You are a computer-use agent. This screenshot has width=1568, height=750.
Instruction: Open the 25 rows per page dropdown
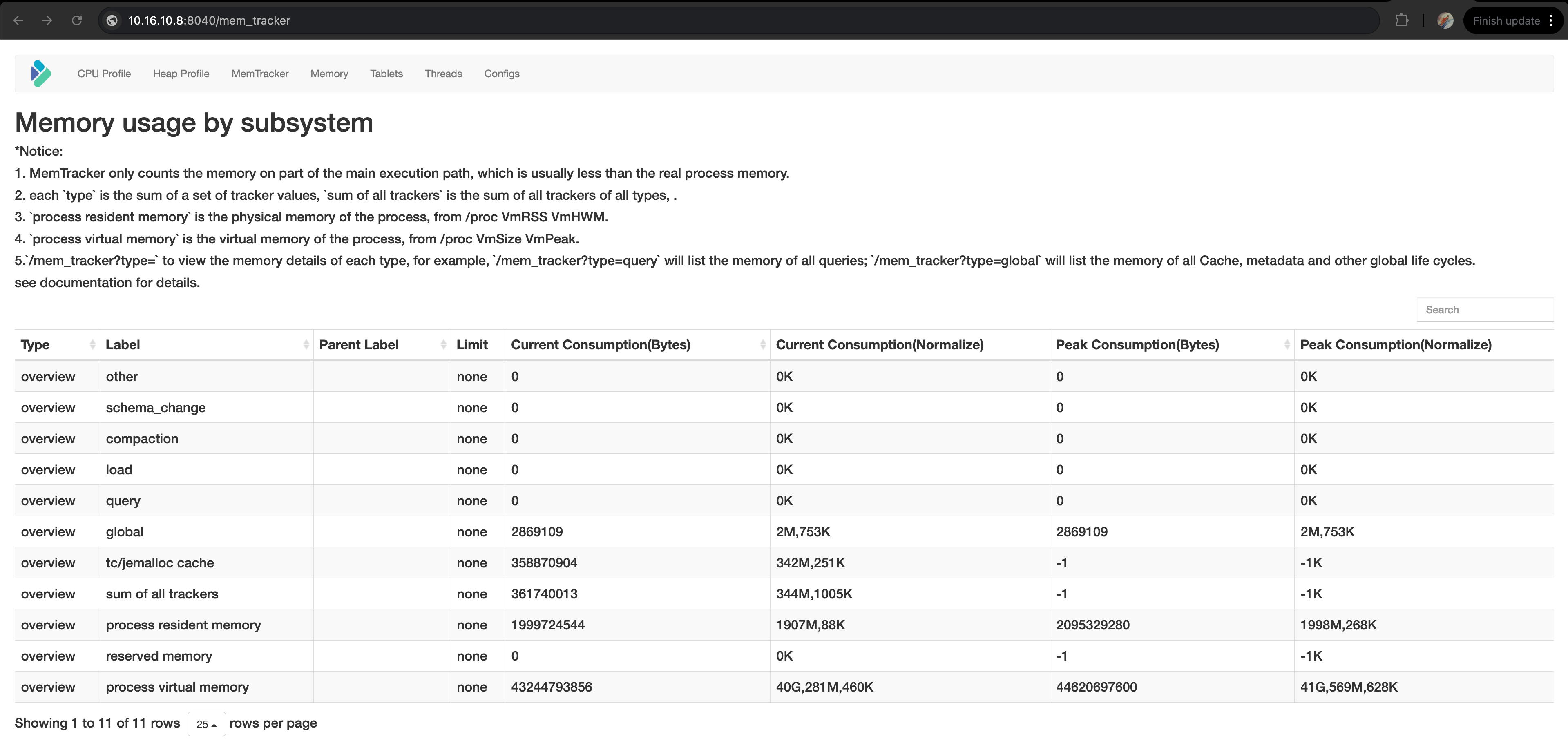tap(206, 724)
